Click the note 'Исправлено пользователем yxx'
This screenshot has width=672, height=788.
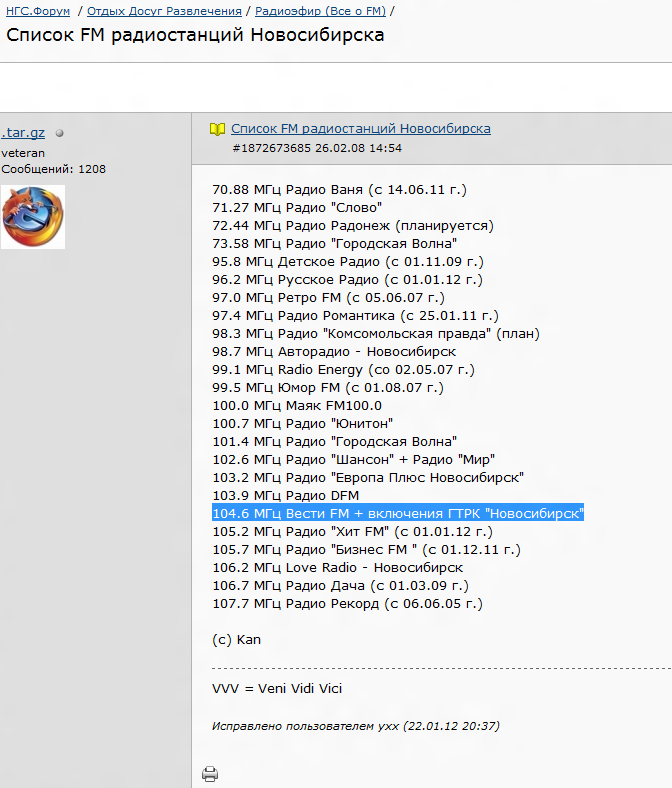click(x=356, y=726)
